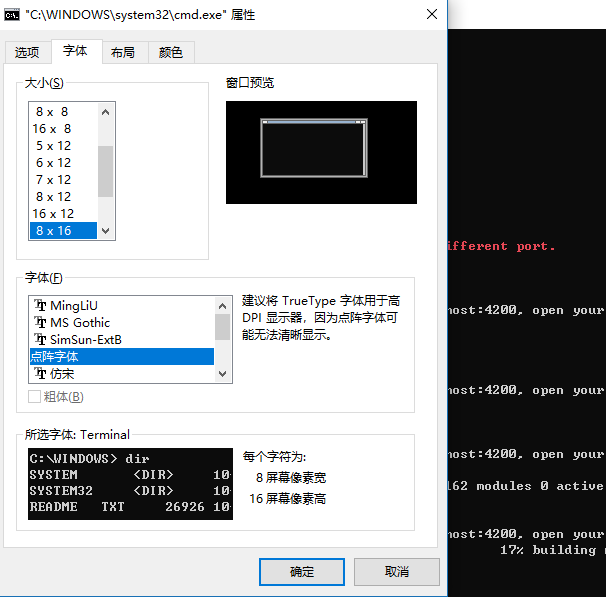Switch to the 选项 tab
The image size is (606, 597).
27,52
